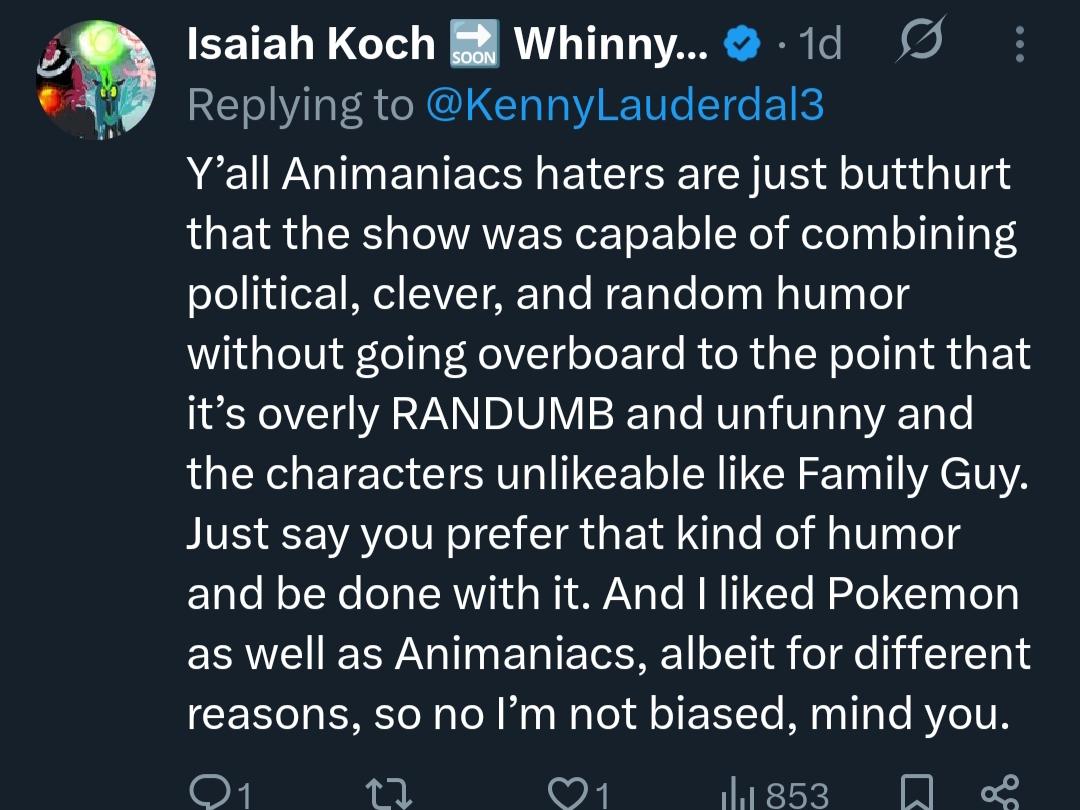Click the Grok slashed-circle icon

point(916,45)
